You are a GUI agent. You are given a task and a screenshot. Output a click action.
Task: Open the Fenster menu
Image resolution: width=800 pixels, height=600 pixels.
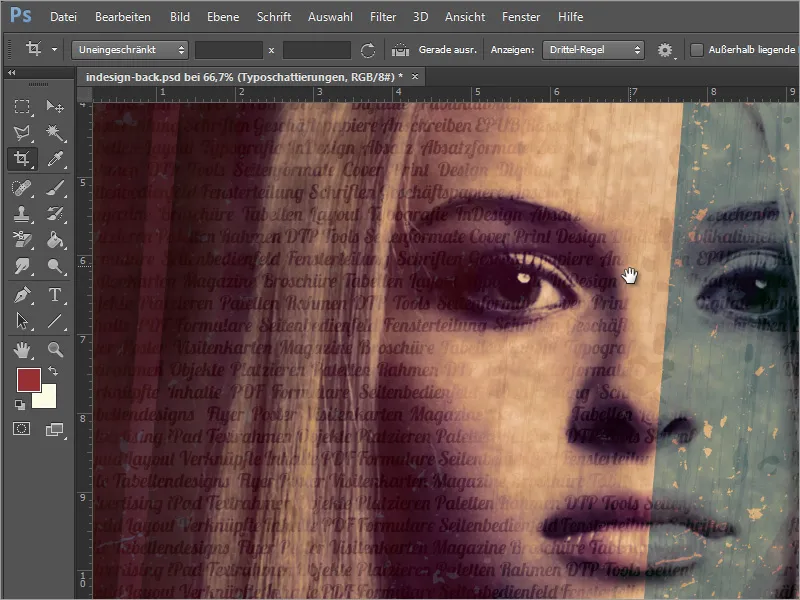[521, 17]
